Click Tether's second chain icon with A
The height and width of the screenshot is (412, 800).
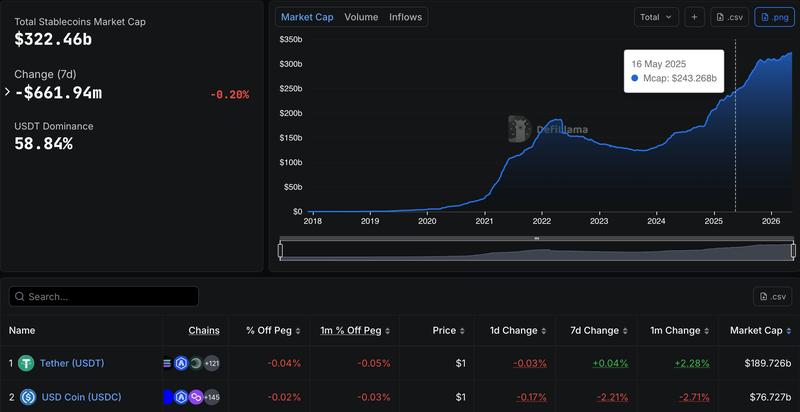coord(181,364)
